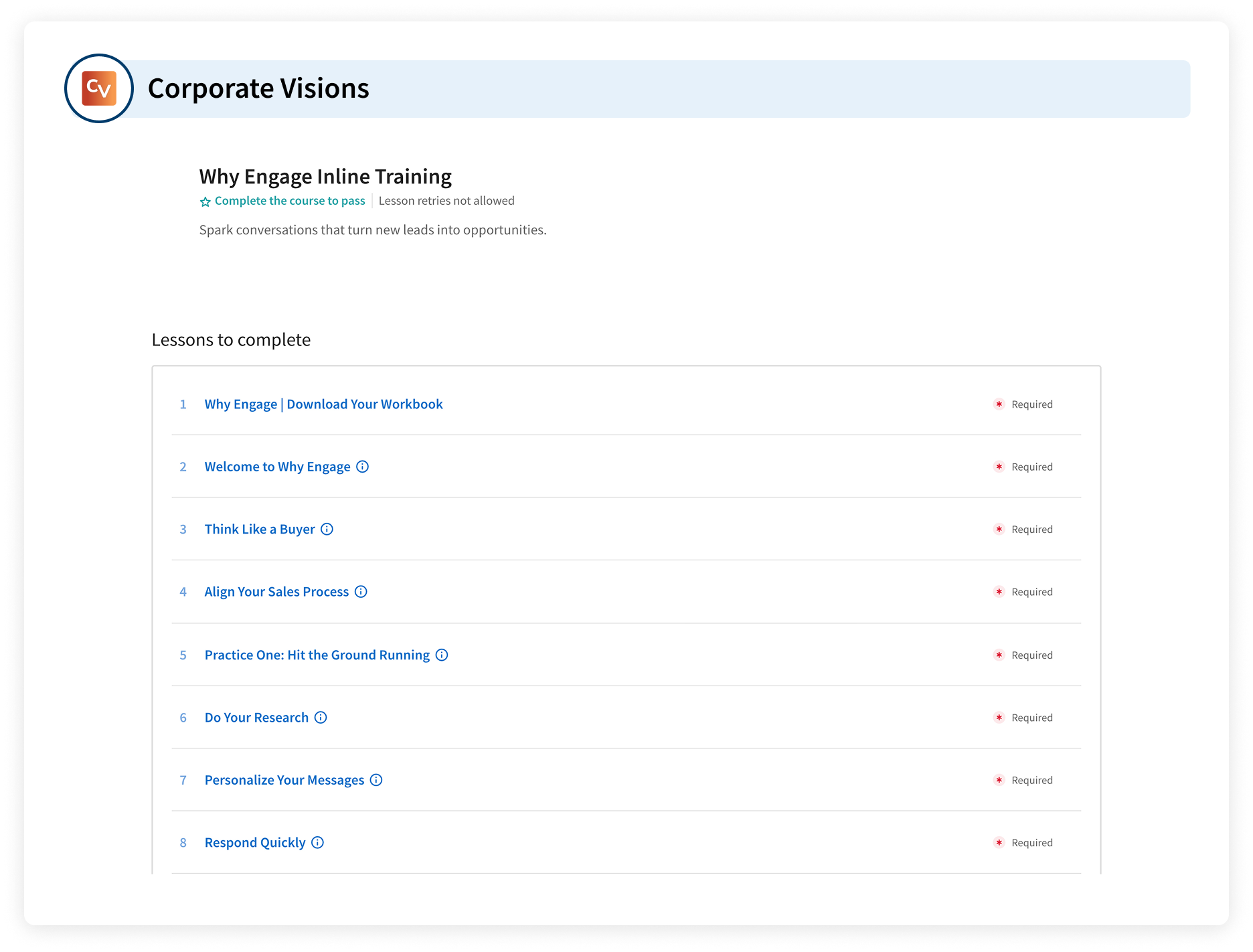Click info icon beside Do Your Research
Viewport: 1253px width, 952px height.
coord(321,718)
